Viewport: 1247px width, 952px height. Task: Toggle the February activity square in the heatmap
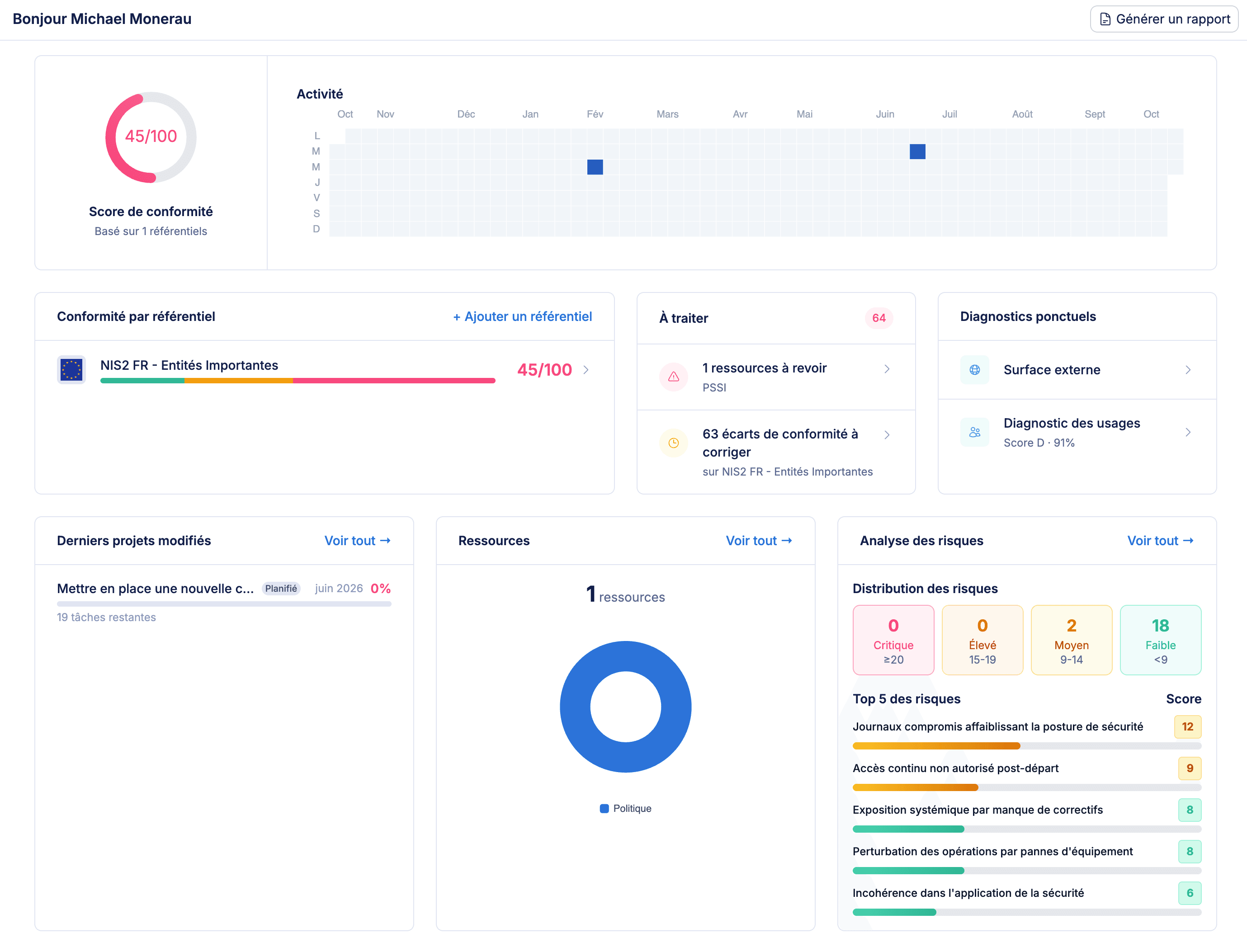tap(594, 167)
